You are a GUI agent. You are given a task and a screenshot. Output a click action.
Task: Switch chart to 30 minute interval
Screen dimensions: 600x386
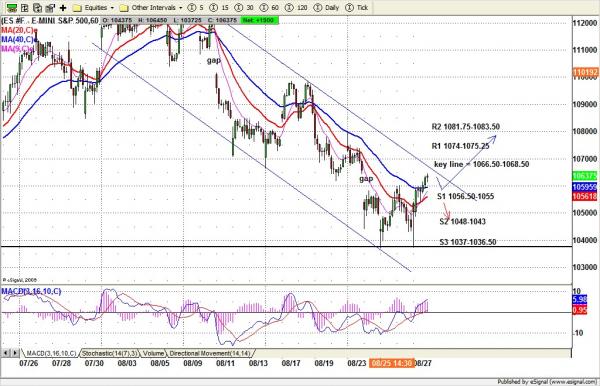tap(244, 8)
